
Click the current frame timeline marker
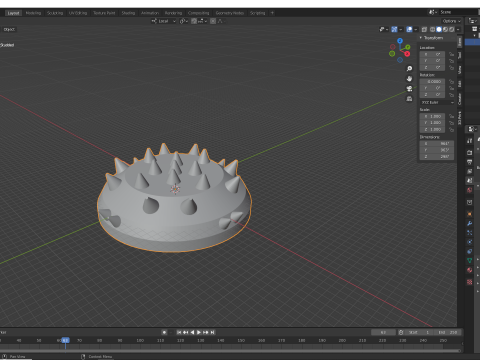coord(65,340)
